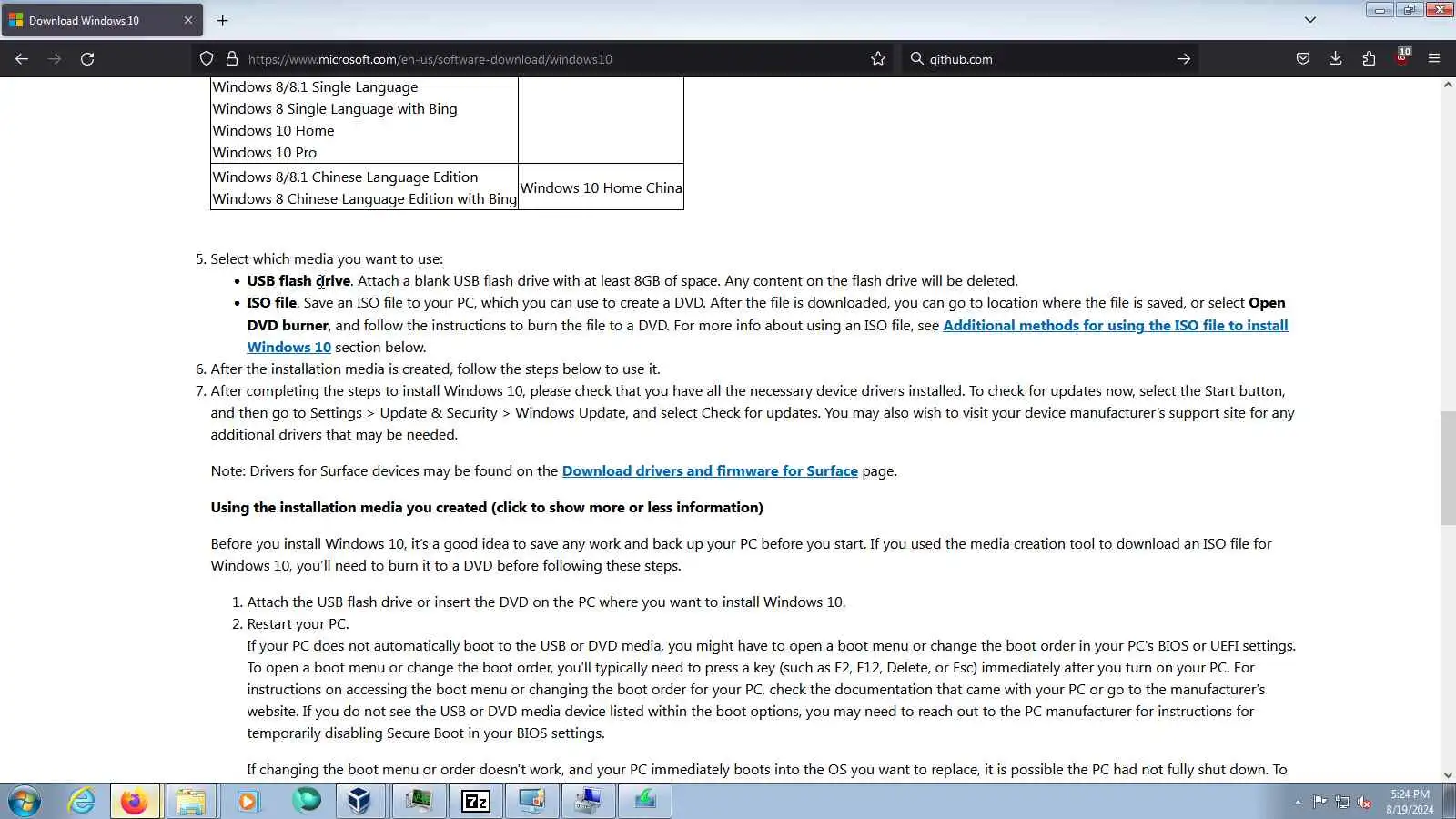Switch to Firefox in taskbar

coord(135,802)
